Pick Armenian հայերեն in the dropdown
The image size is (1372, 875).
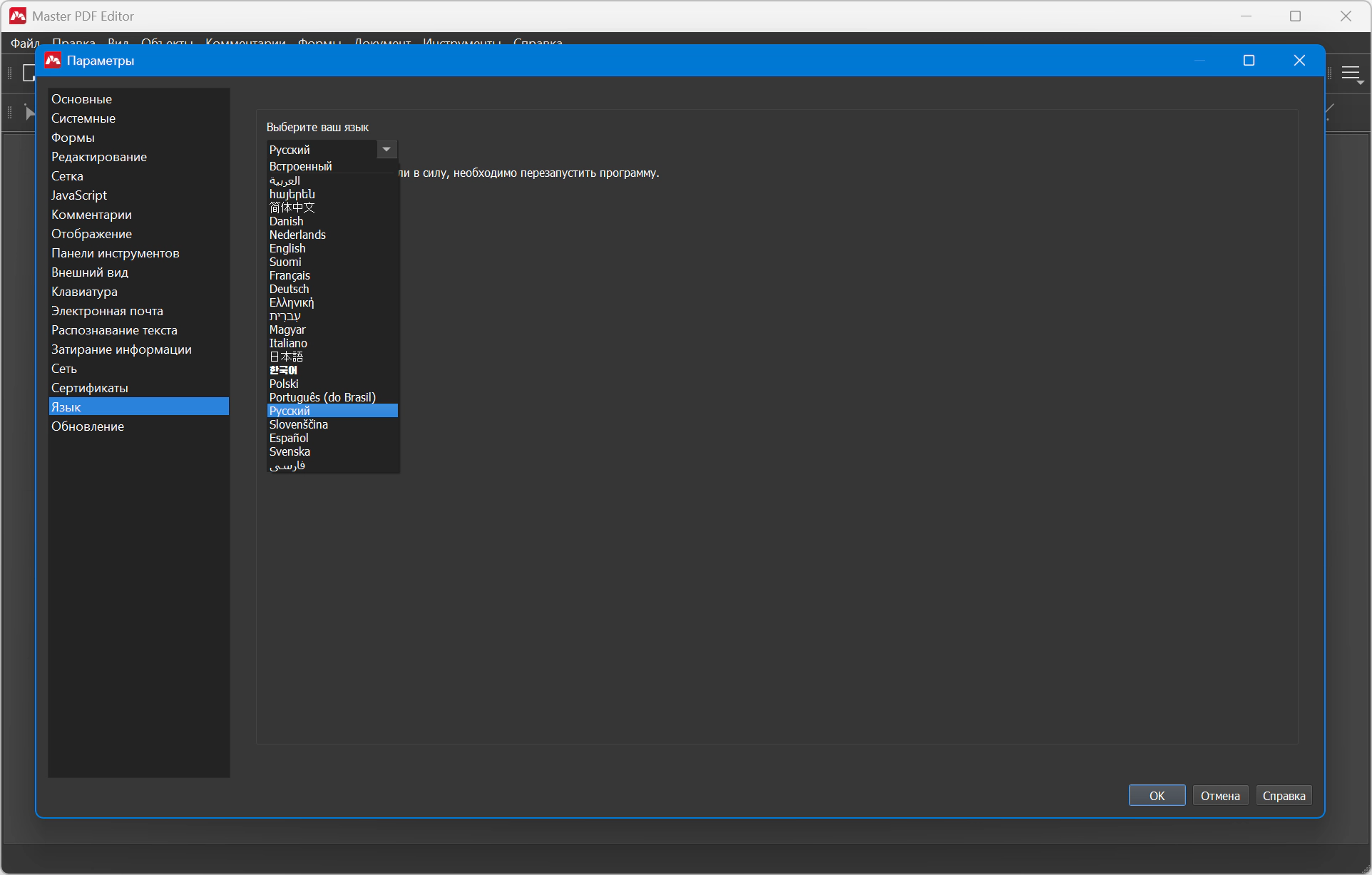[x=332, y=194]
